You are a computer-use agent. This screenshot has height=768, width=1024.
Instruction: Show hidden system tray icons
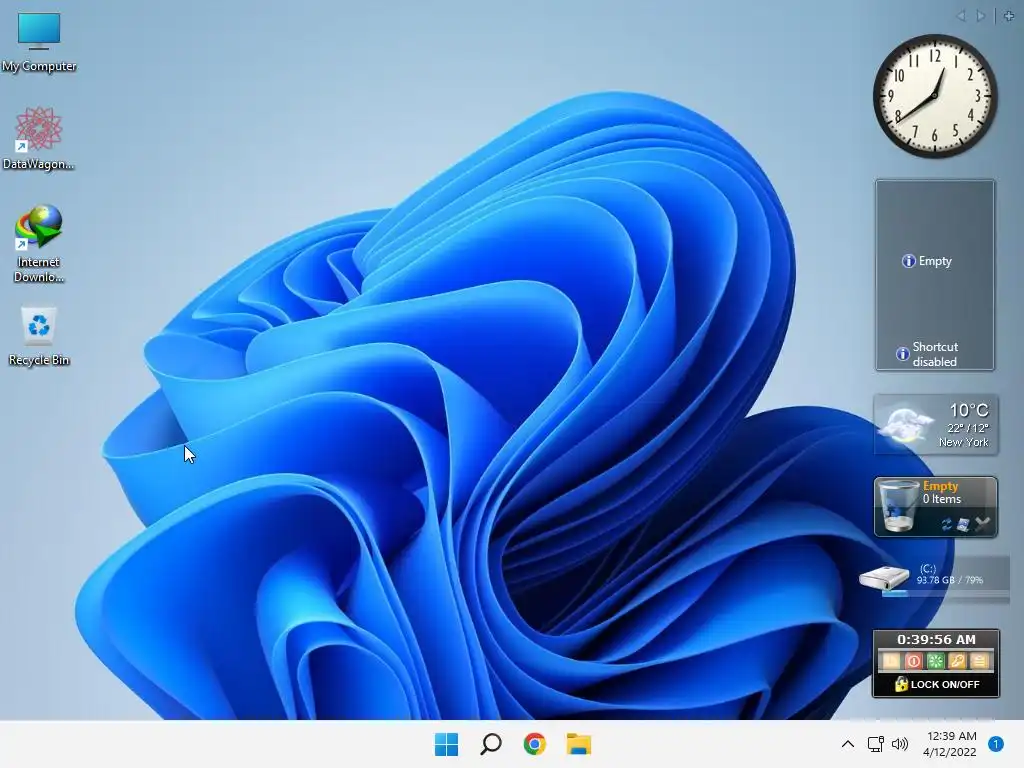[x=848, y=744]
